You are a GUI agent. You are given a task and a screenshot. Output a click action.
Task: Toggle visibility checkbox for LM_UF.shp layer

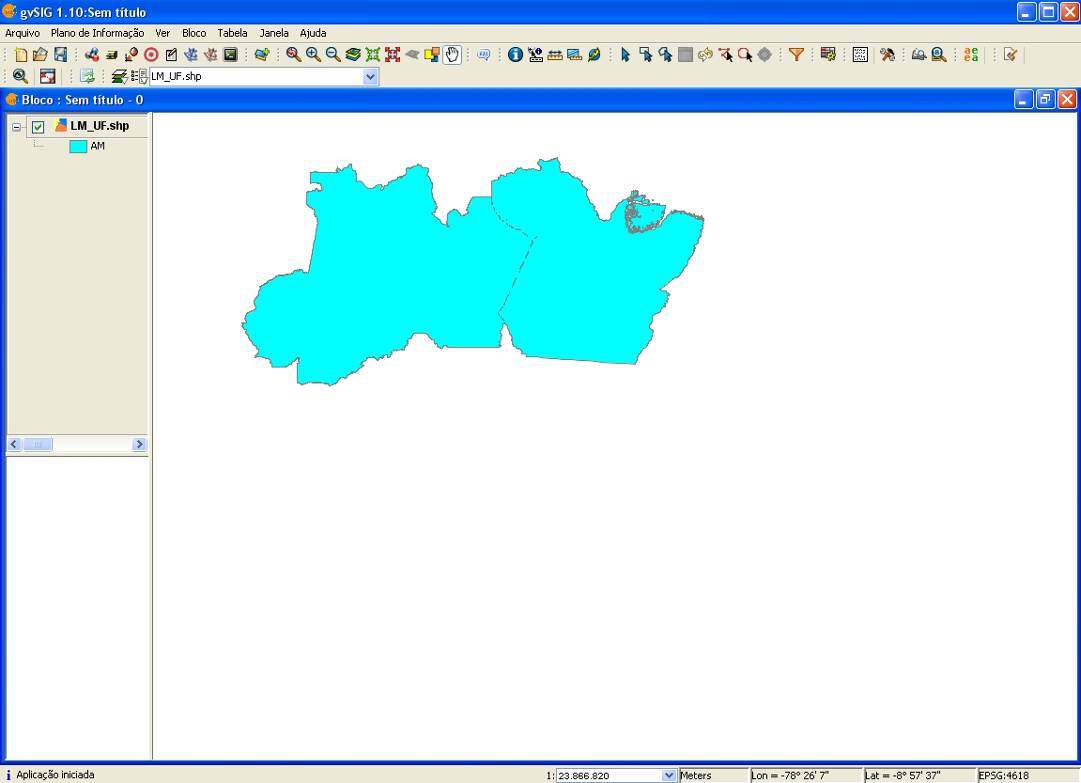tap(38, 127)
